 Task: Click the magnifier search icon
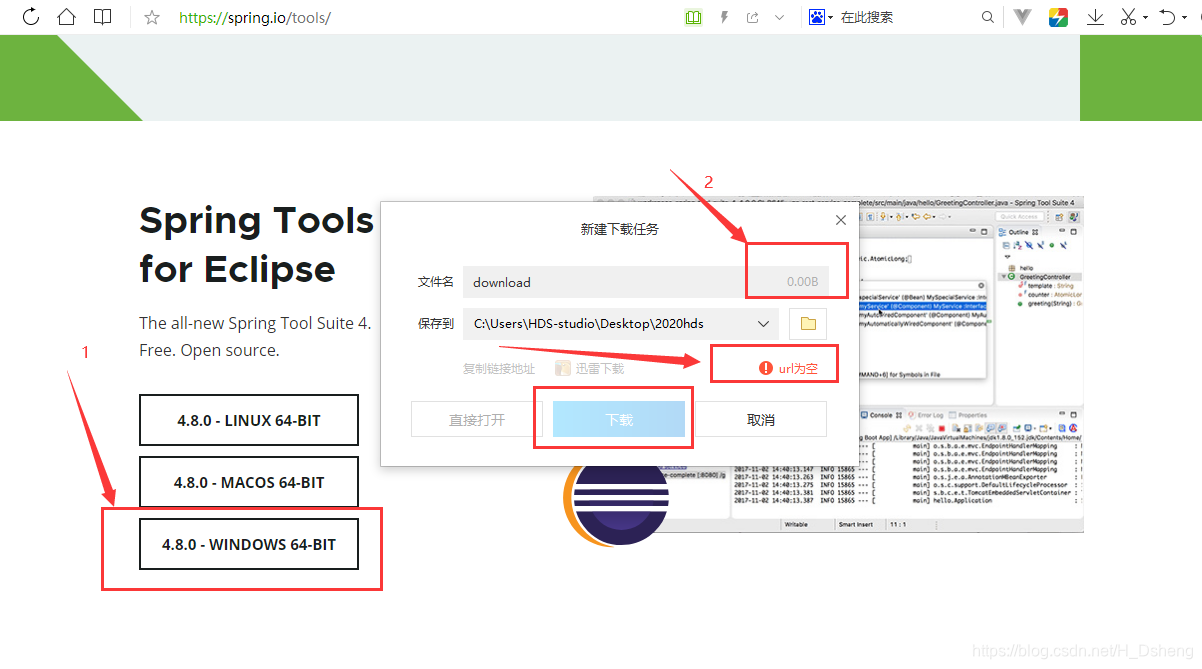[x=988, y=17]
